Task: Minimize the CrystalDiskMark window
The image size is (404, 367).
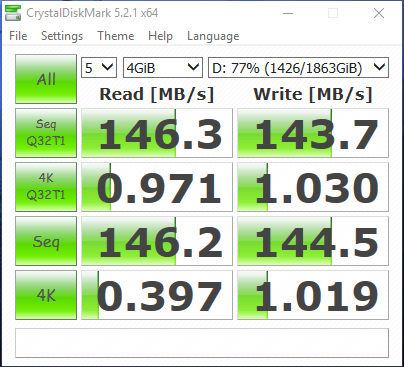Action: [288, 13]
